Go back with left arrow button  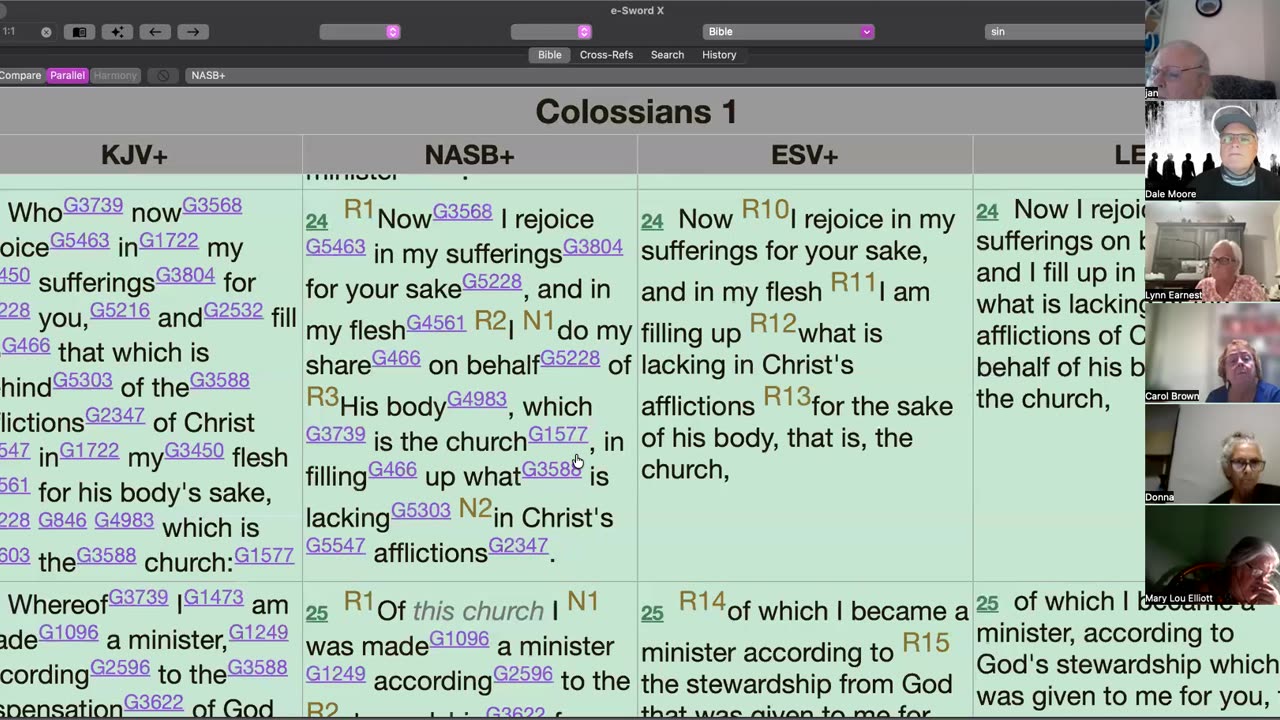point(155,32)
